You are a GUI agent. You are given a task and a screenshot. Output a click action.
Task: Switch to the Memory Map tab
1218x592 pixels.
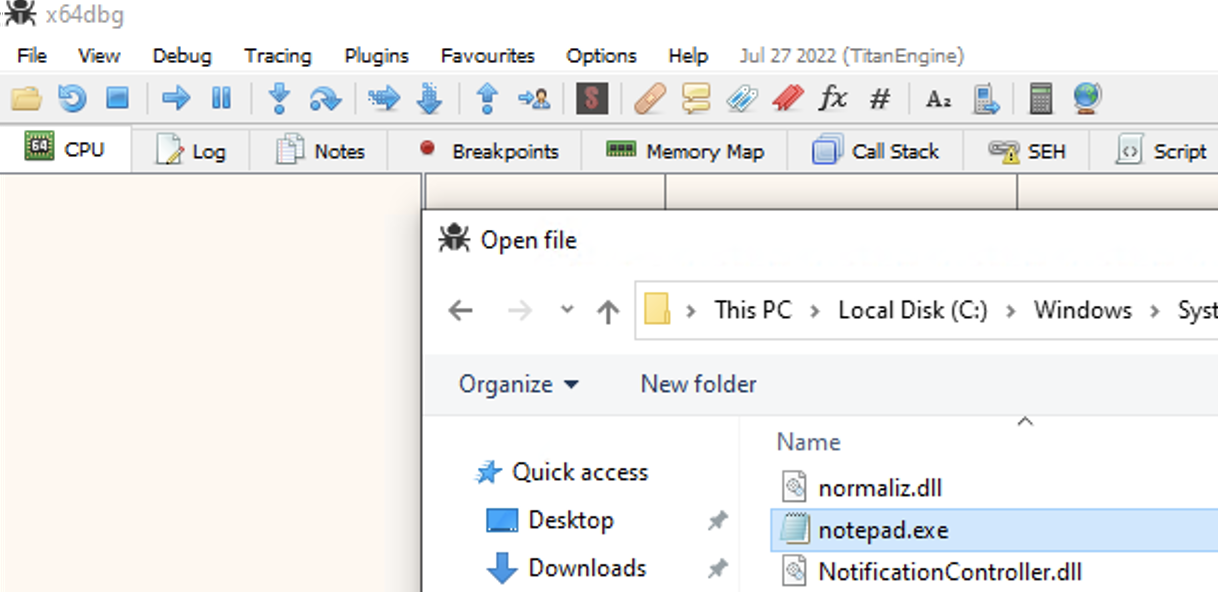click(x=685, y=152)
